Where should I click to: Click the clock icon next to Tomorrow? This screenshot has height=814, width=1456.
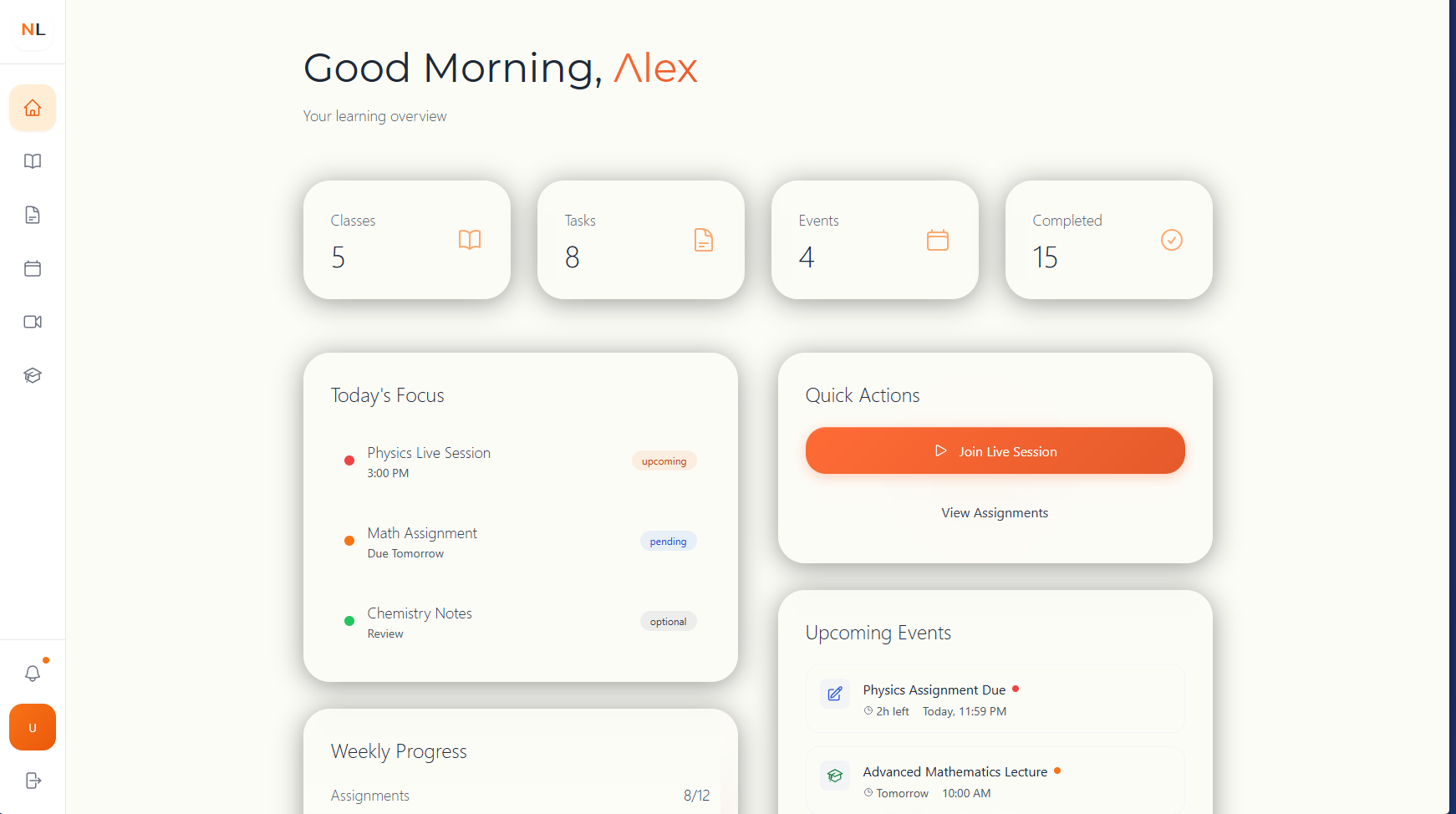[868, 793]
